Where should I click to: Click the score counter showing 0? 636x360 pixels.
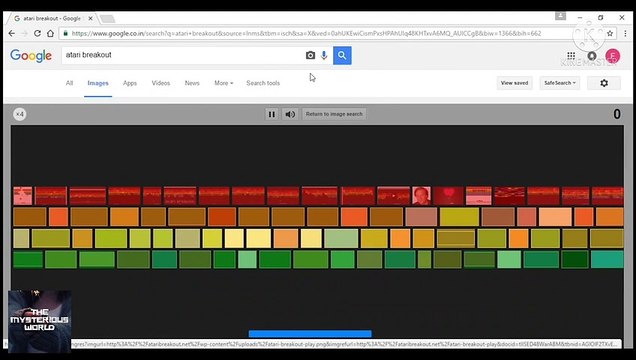coord(617,114)
